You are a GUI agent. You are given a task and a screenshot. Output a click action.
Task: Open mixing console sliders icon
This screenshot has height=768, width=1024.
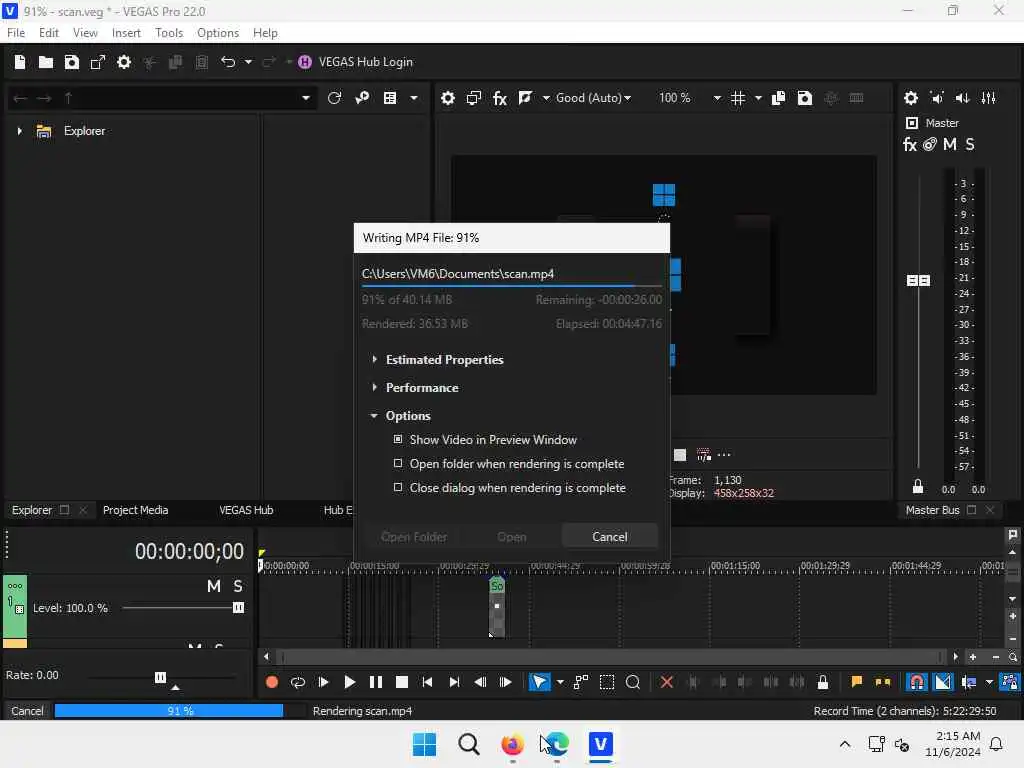coord(989,98)
